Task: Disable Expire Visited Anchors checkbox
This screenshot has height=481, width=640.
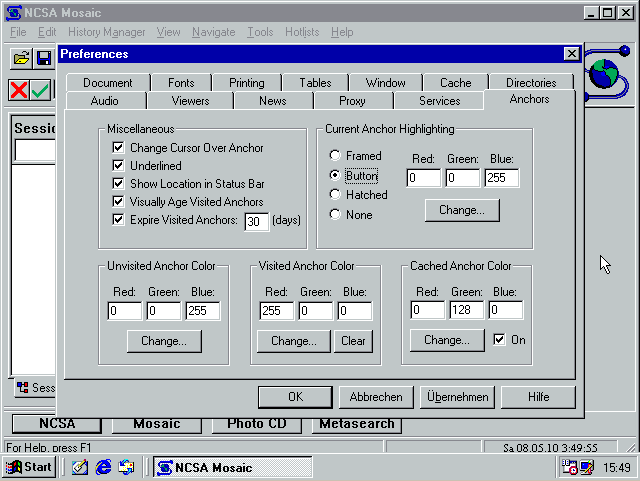Action: [118, 219]
